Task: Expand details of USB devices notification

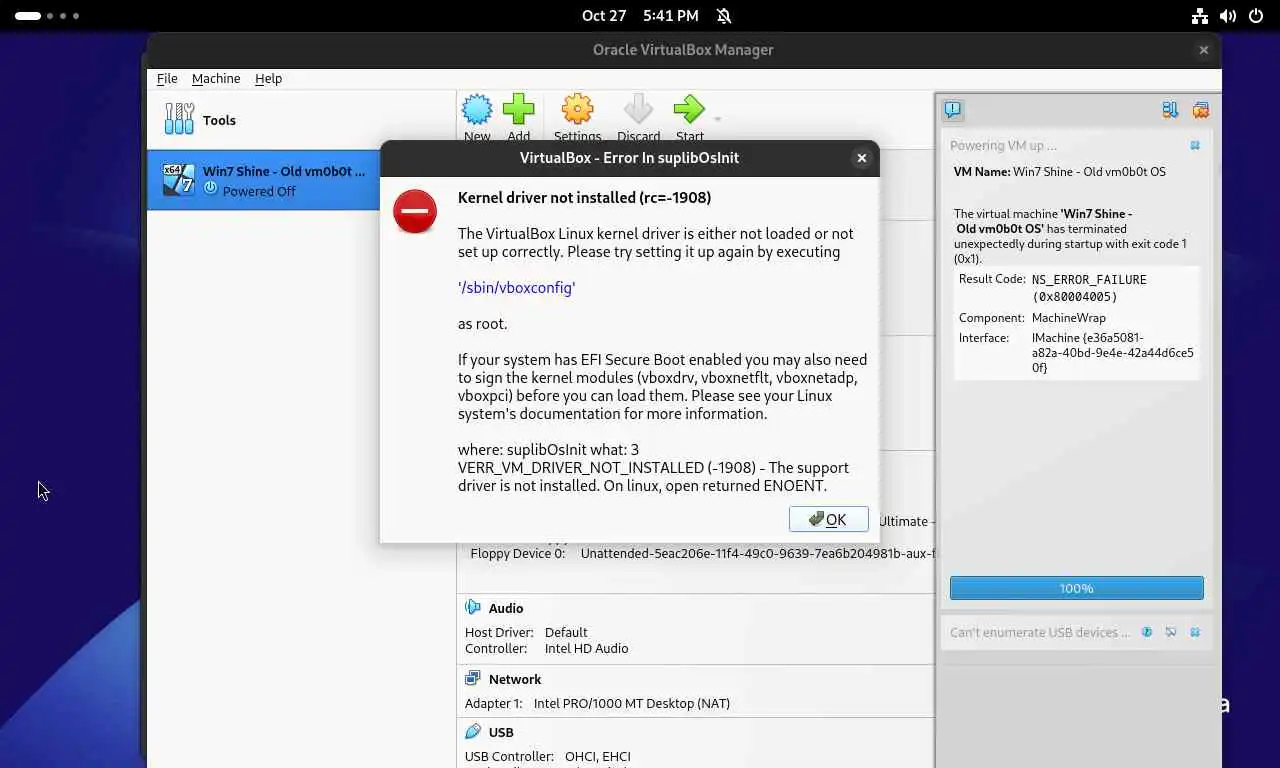Action: [x=1171, y=632]
